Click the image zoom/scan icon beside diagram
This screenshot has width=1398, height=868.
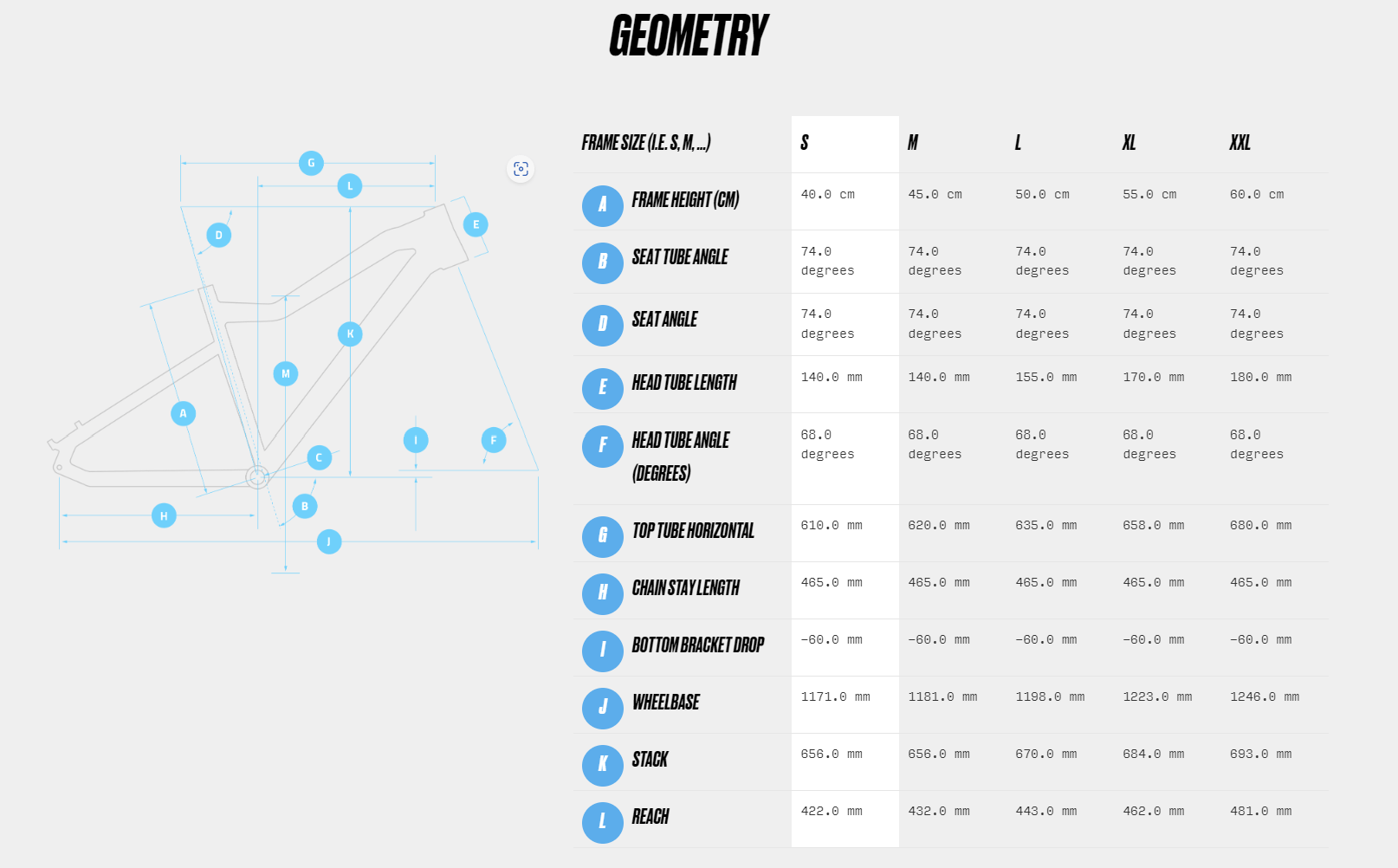(x=521, y=169)
